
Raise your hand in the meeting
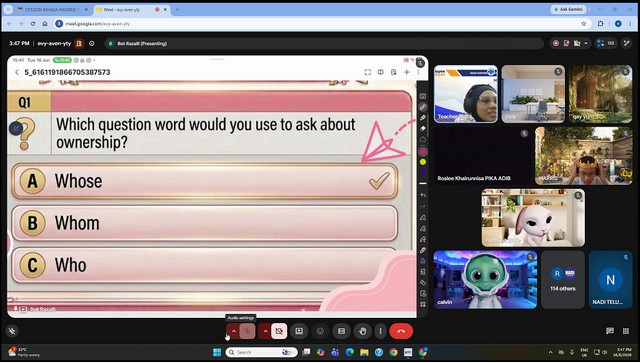pyautogui.click(x=362, y=331)
